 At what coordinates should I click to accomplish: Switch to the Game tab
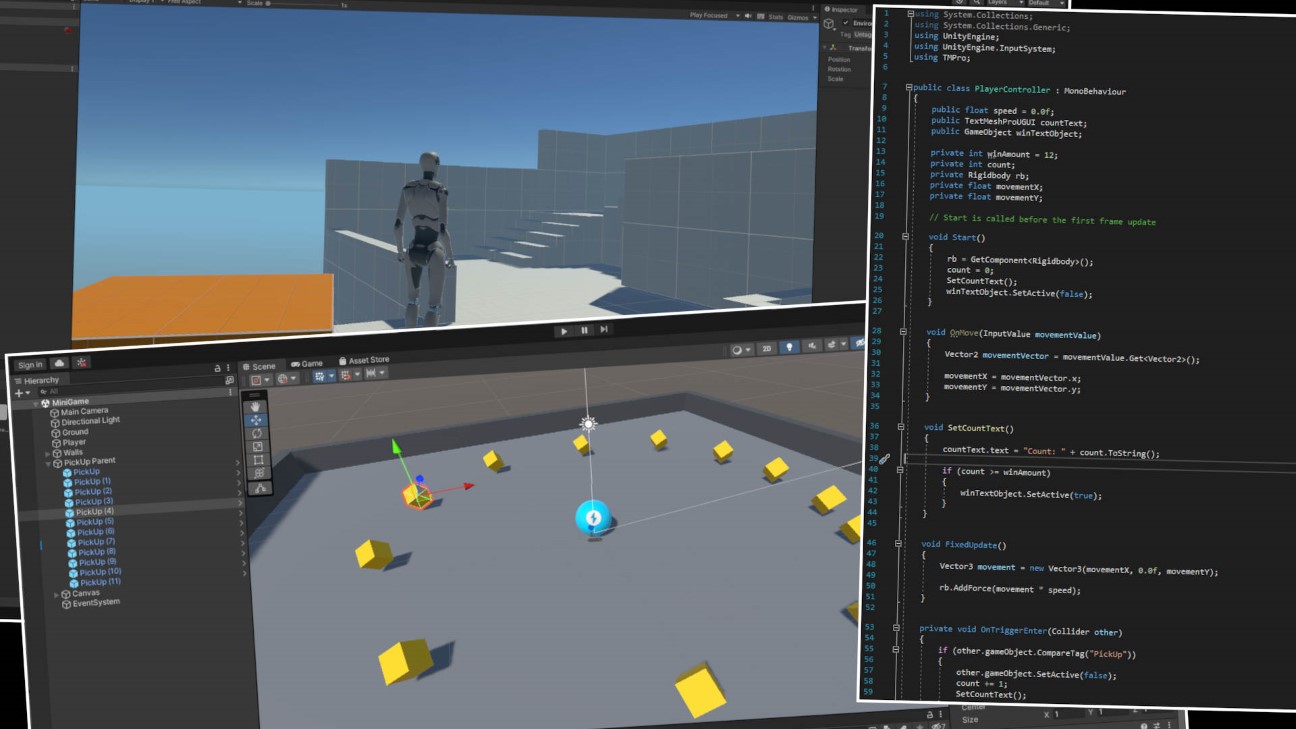click(308, 364)
